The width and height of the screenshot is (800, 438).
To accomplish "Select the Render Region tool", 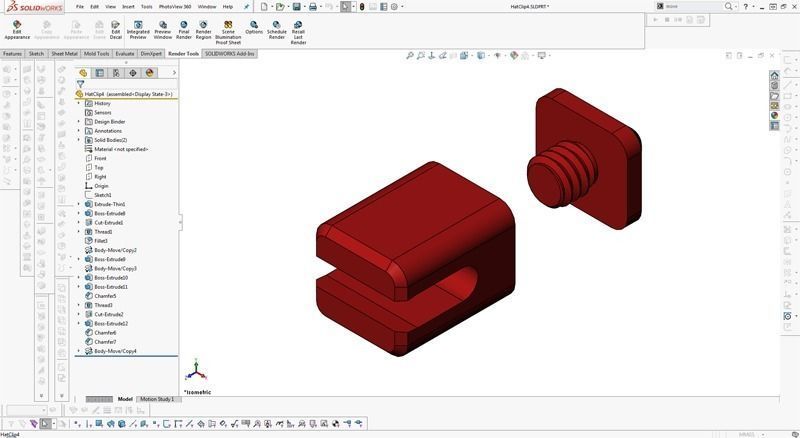I will click(203, 30).
